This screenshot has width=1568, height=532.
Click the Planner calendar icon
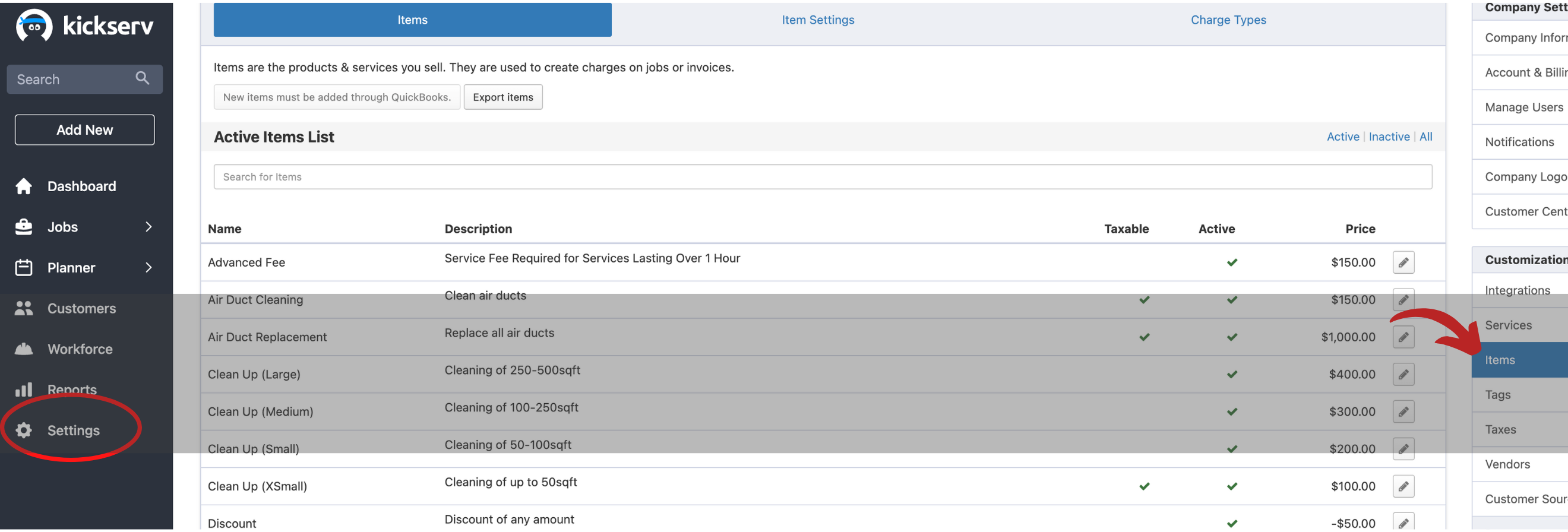tap(24, 268)
